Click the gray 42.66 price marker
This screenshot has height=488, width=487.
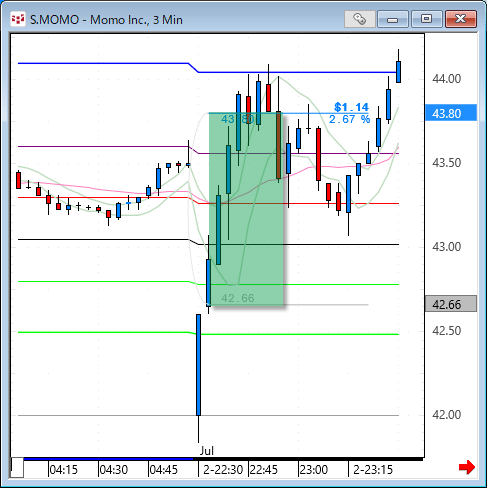tap(451, 304)
